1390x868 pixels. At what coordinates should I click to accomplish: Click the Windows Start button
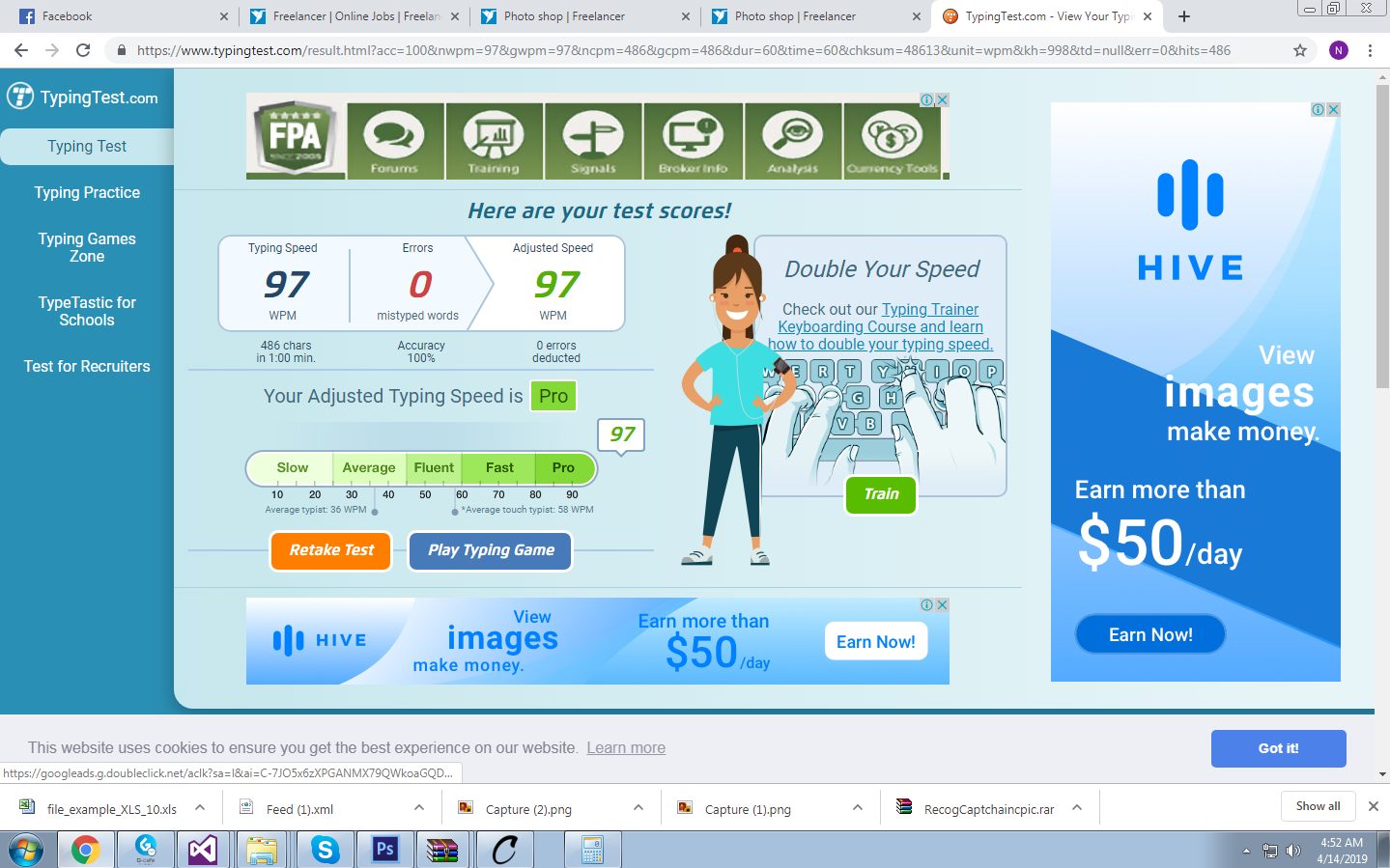[26, 850]
